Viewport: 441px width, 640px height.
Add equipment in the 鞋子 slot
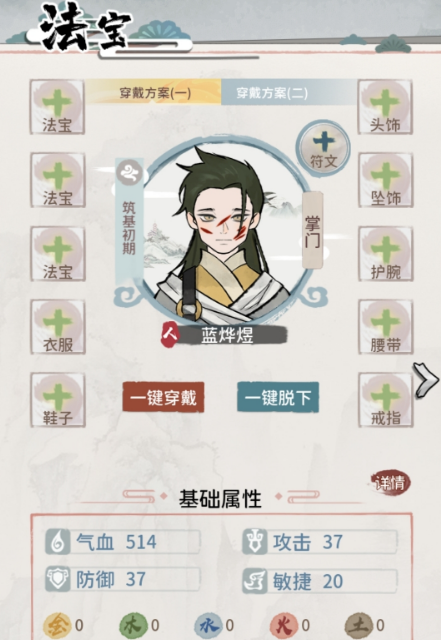[58, 400]
